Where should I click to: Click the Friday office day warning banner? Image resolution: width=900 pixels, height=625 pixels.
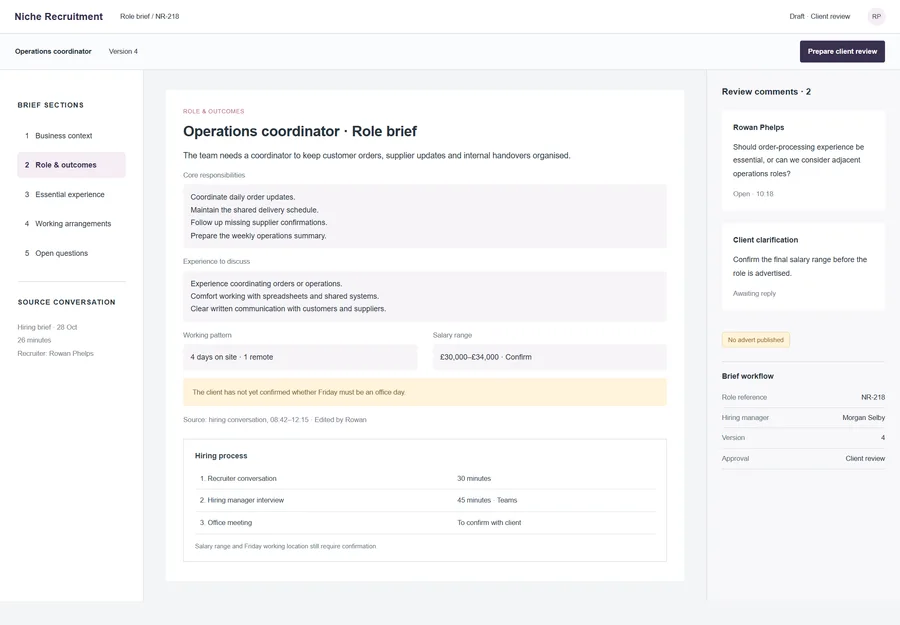tap(425, 393)
